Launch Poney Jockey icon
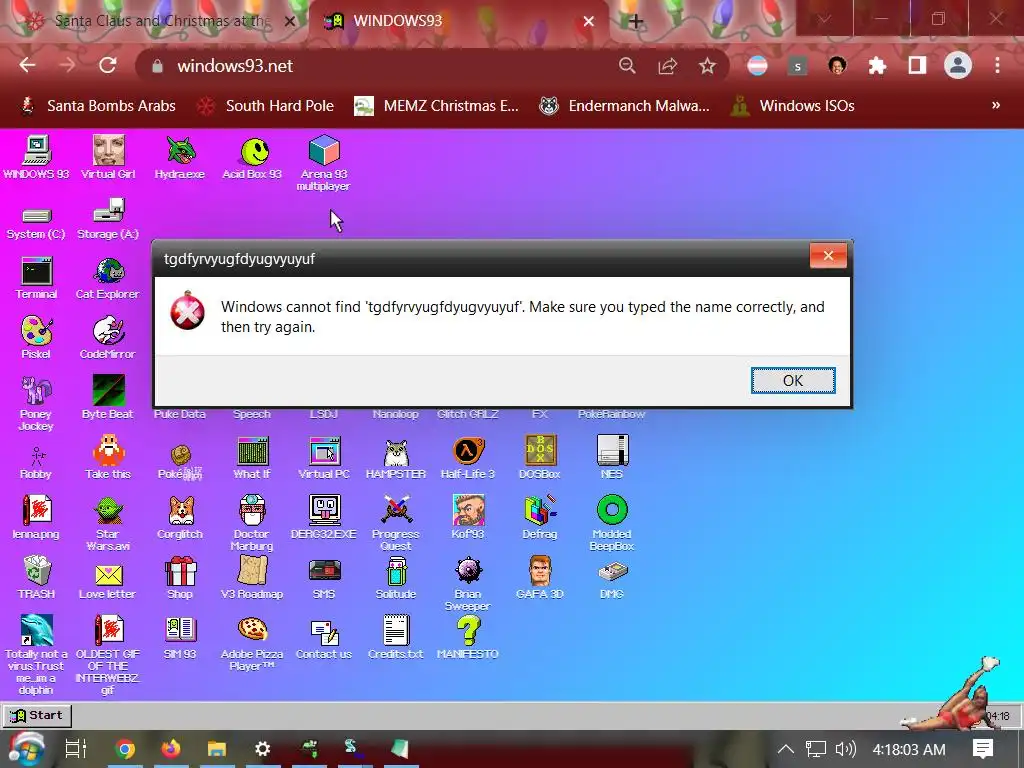1024x768 pixels. point(36,404)
